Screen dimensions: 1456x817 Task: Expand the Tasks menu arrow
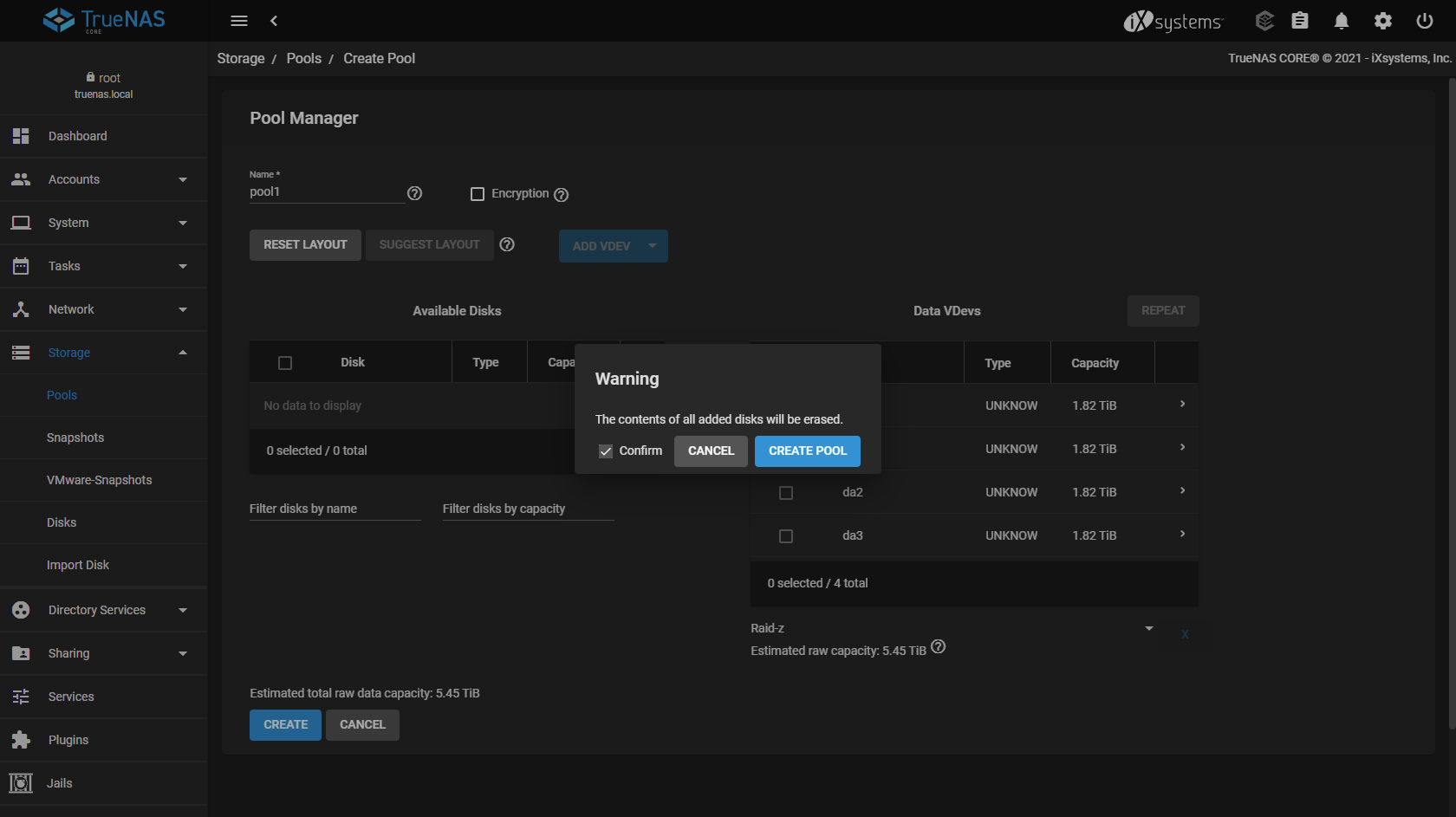click(183, 266)
